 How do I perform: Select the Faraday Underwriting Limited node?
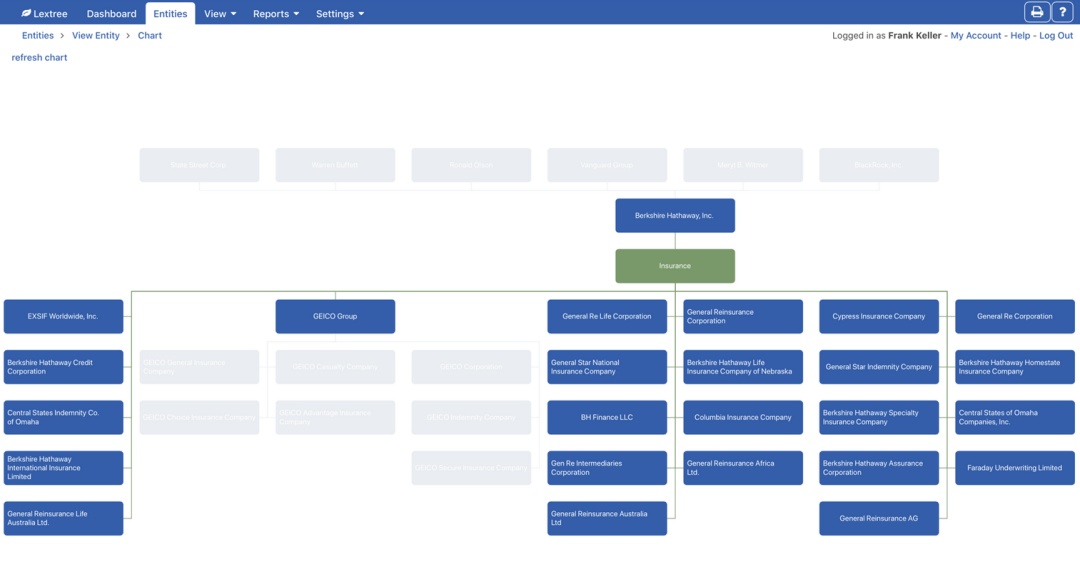point(1015,468)
